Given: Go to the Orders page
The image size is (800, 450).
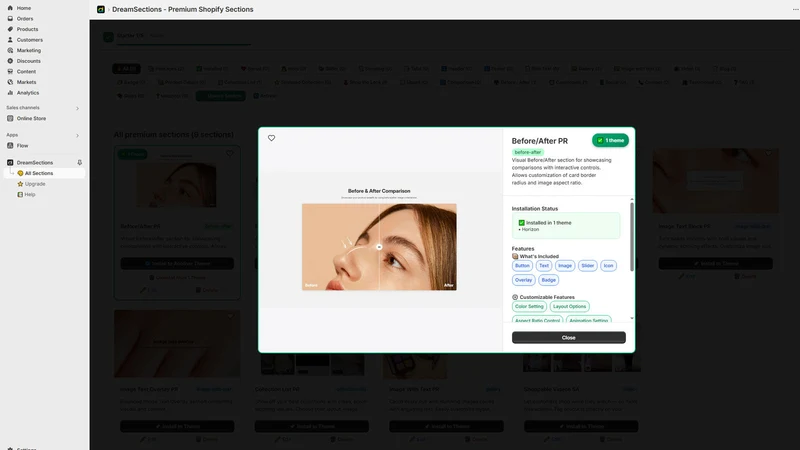Looking at the screenshot, I should pyautogui.click(x=24, y=19).
